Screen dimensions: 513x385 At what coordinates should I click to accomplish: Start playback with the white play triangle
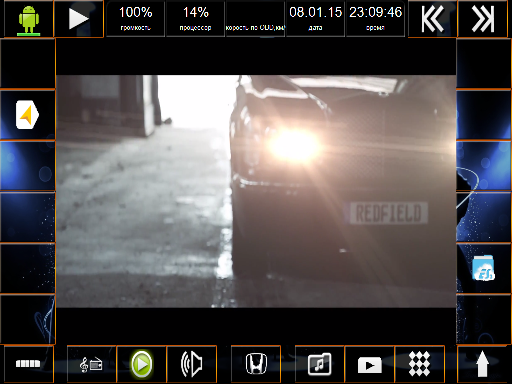(x=79, y=19)
